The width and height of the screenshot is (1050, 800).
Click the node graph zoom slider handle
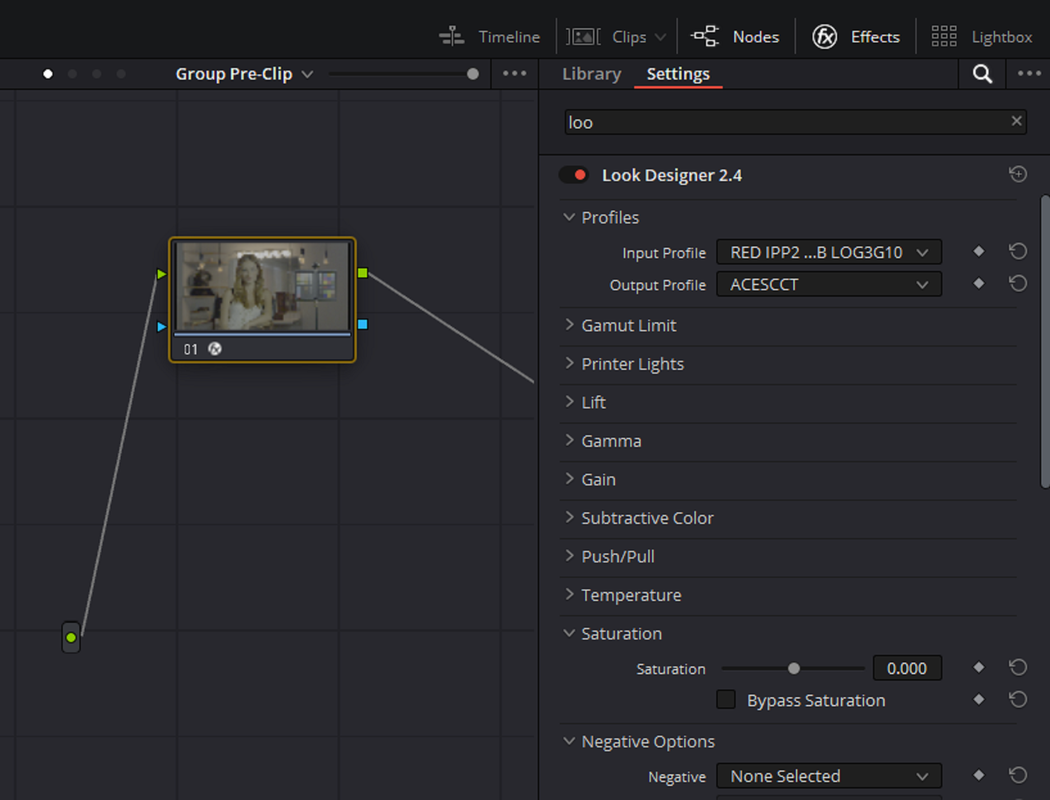[473, 74]
